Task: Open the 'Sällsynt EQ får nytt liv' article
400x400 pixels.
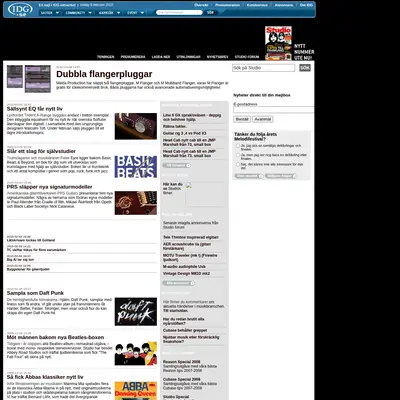Action: 35,109
